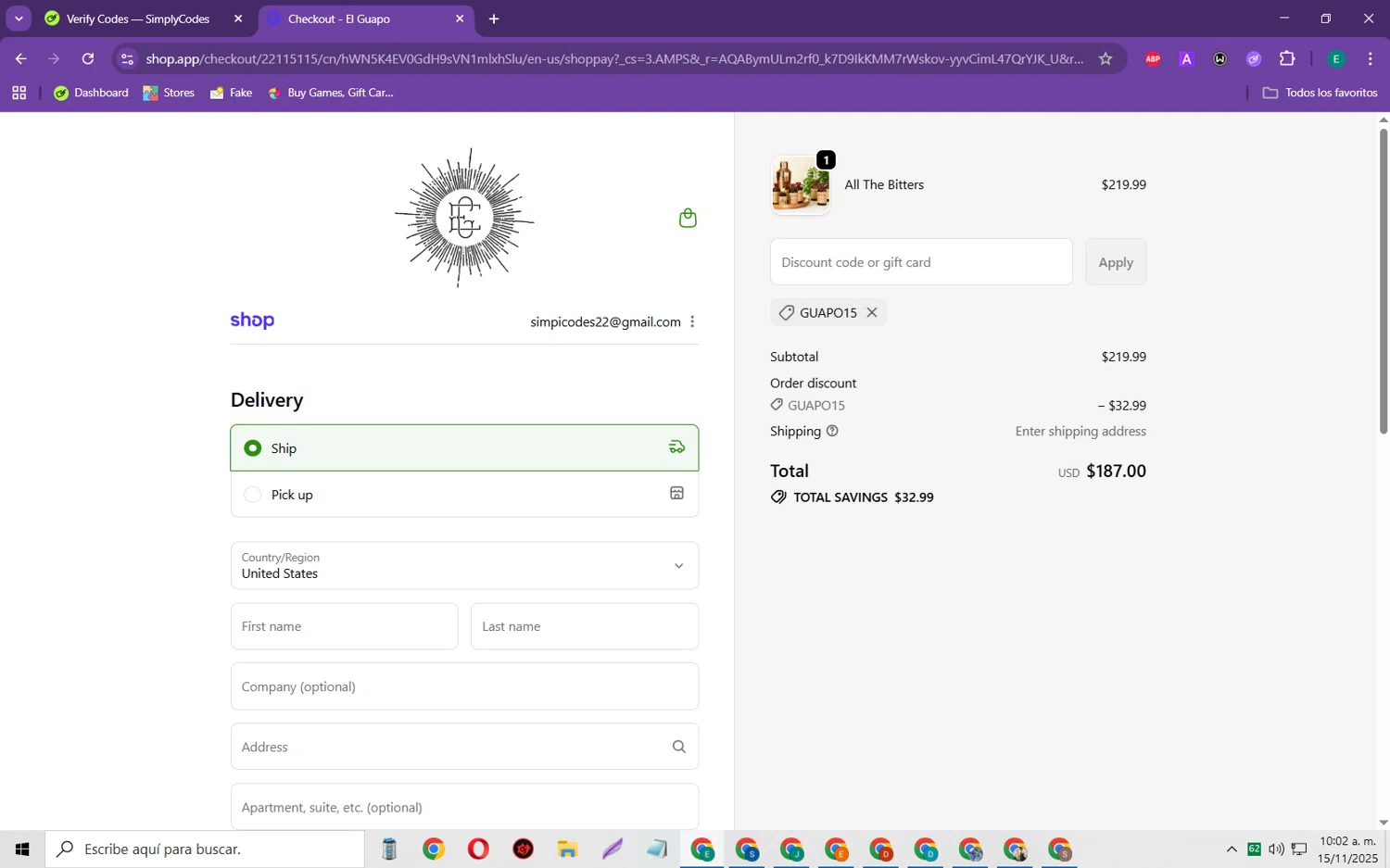Open the Extensions puzzle menu
1390x868 pixels.
coord(1287,58)
